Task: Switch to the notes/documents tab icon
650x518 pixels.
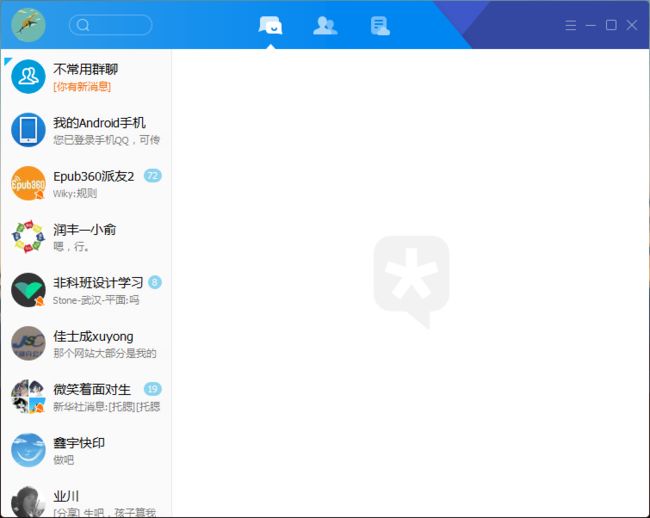Action: pyautogui.click(x=380, y=26)
